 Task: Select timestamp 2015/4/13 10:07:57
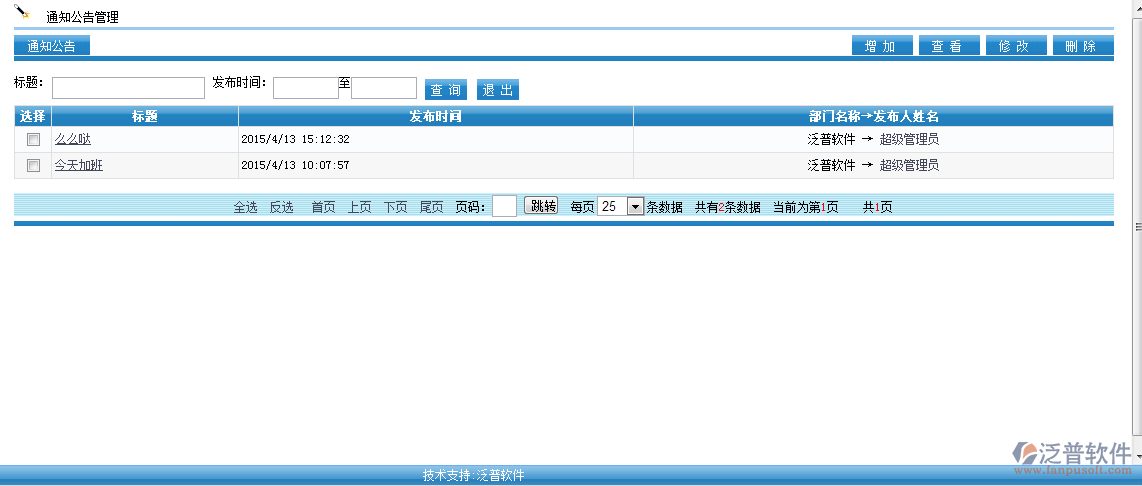click(295, 165)
